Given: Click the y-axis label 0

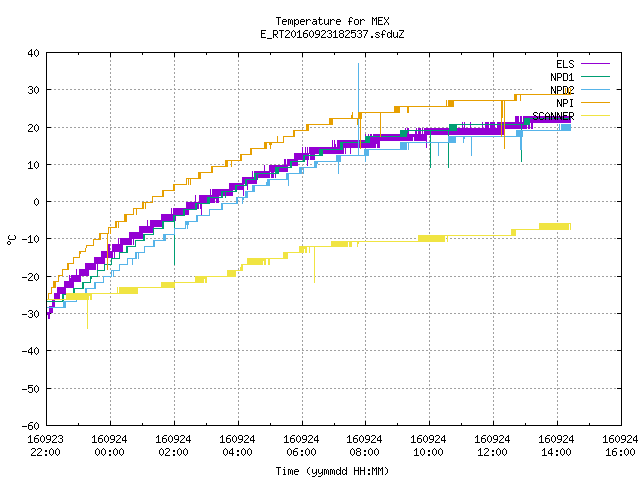Looking at the screenshot, I should (x=37, y=202).
